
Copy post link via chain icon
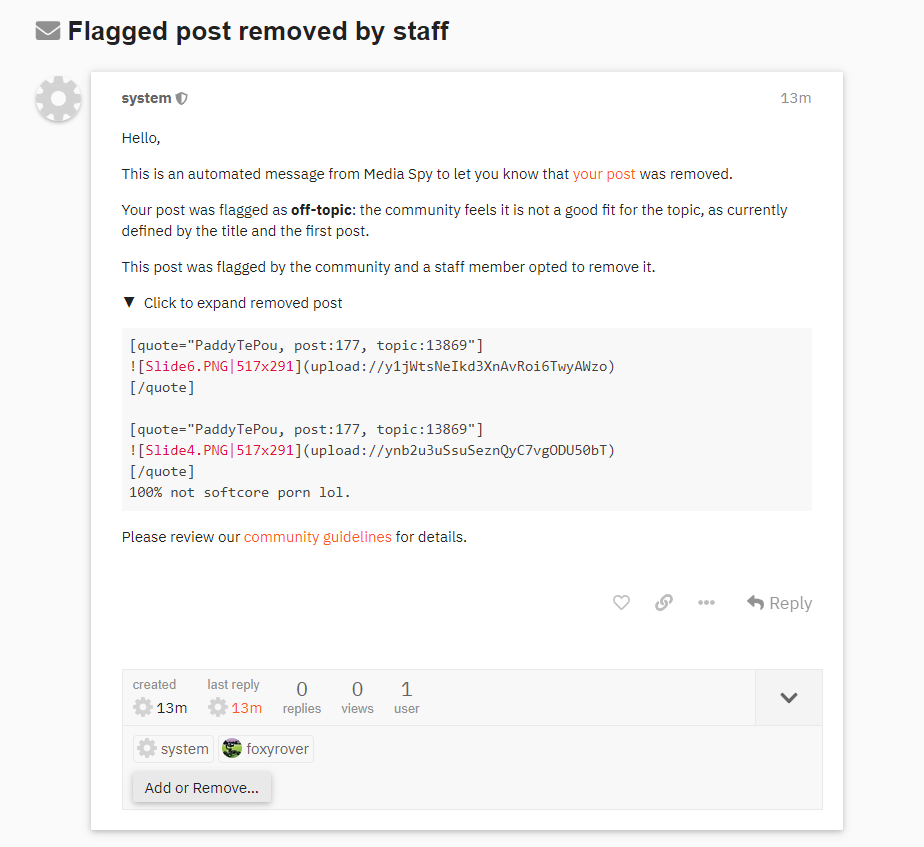click(x=664, y=603)
